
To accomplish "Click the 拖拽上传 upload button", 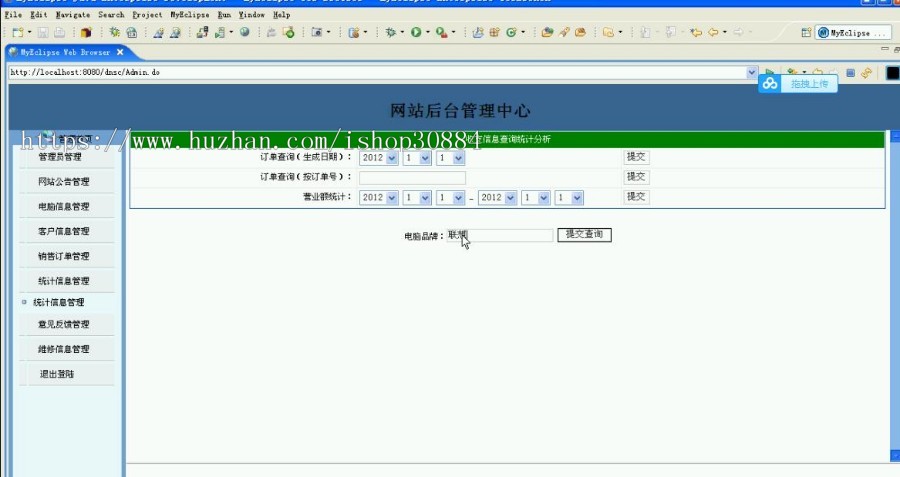I will [x=809, y=84].
